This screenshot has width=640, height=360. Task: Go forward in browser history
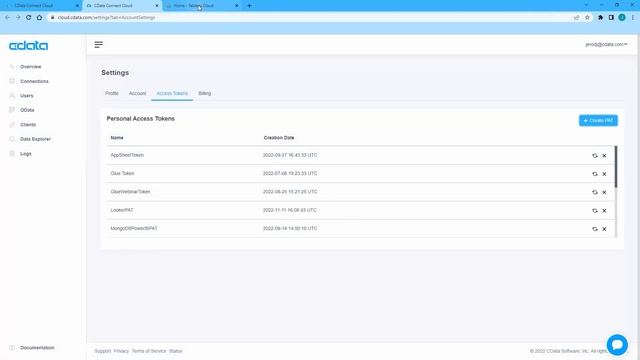pyautogui.click(x=18, y=18)
